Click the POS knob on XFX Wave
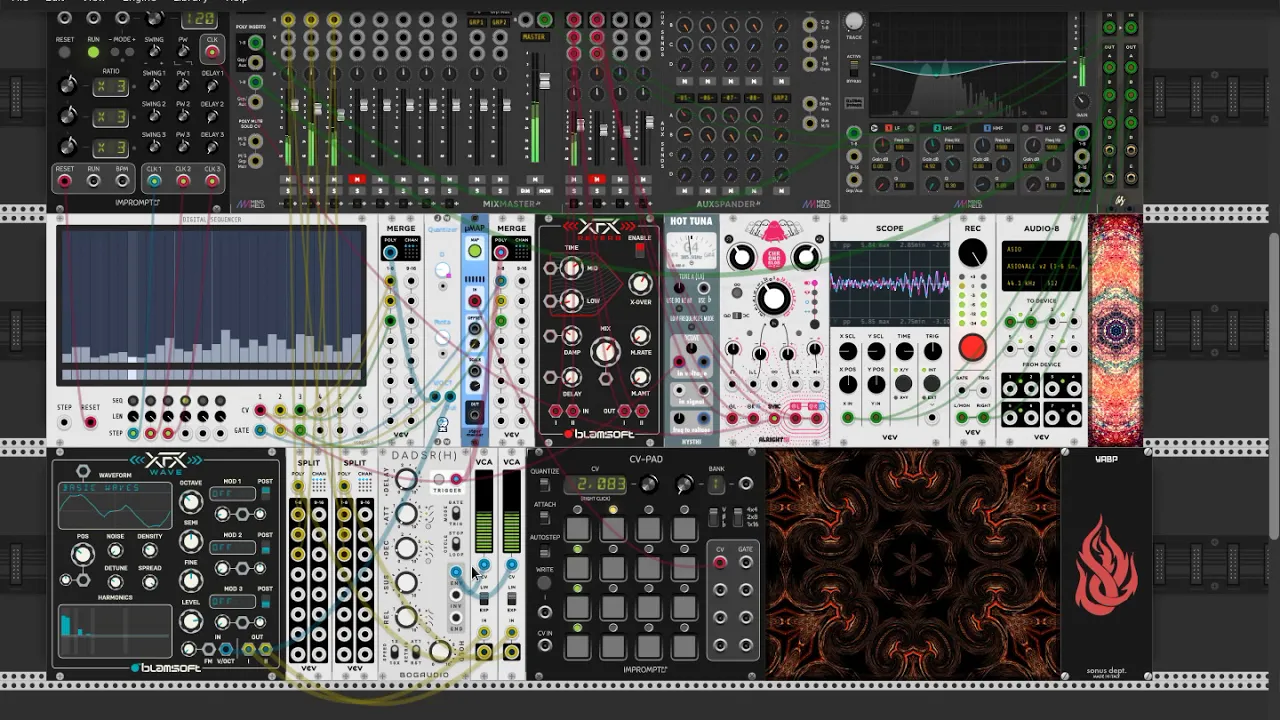Viewport: 1280px width, 720px height. 82,554
